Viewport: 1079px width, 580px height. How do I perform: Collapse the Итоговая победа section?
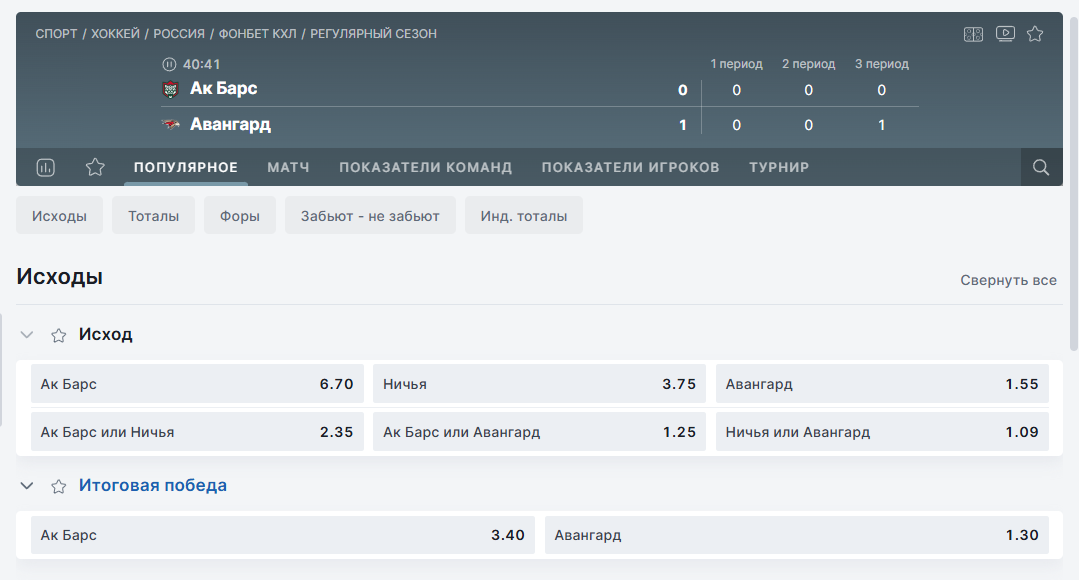27,486
